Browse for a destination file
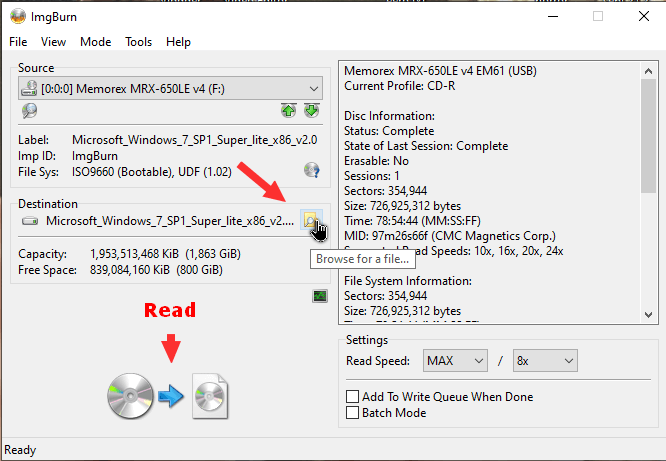 (311, 220)
